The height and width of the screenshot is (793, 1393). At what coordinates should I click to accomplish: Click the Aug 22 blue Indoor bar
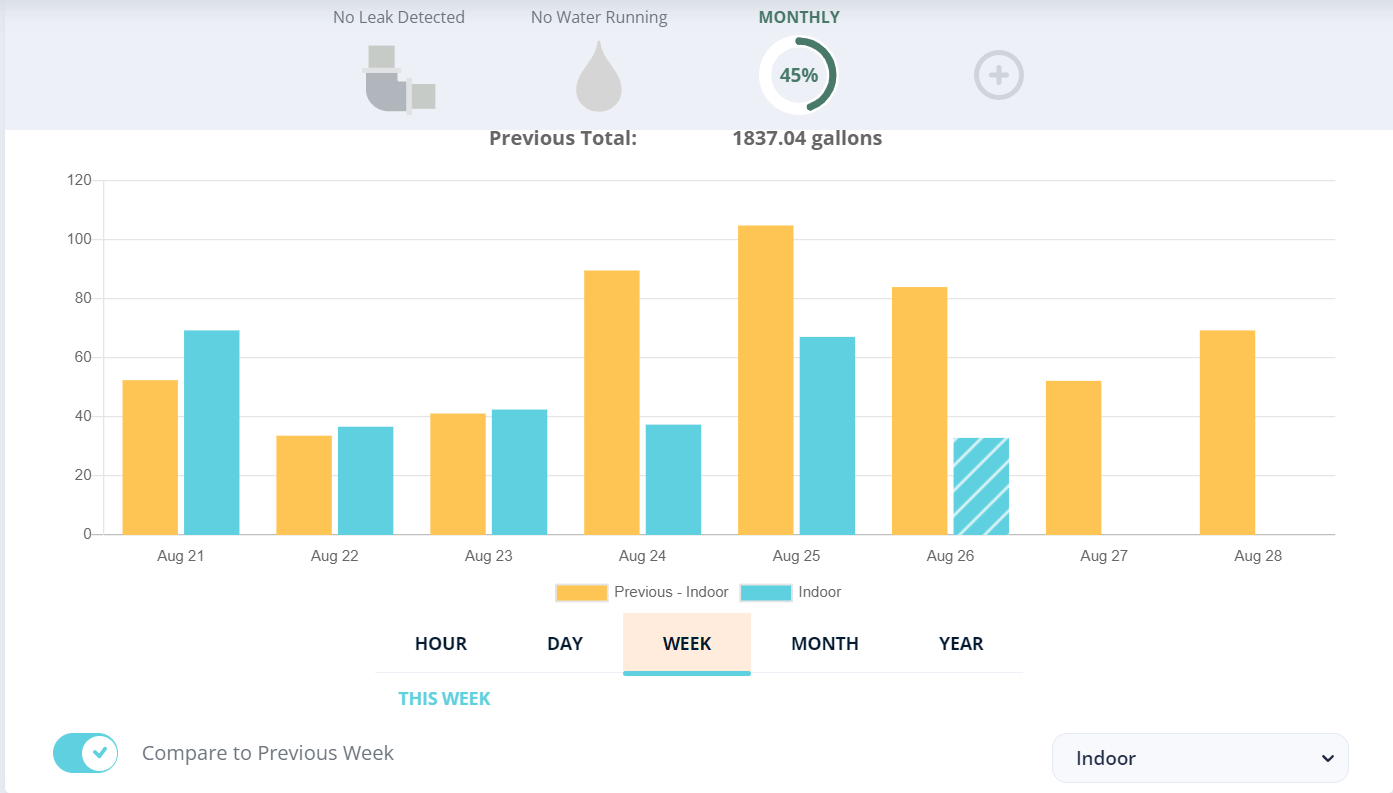pos(365,480)
